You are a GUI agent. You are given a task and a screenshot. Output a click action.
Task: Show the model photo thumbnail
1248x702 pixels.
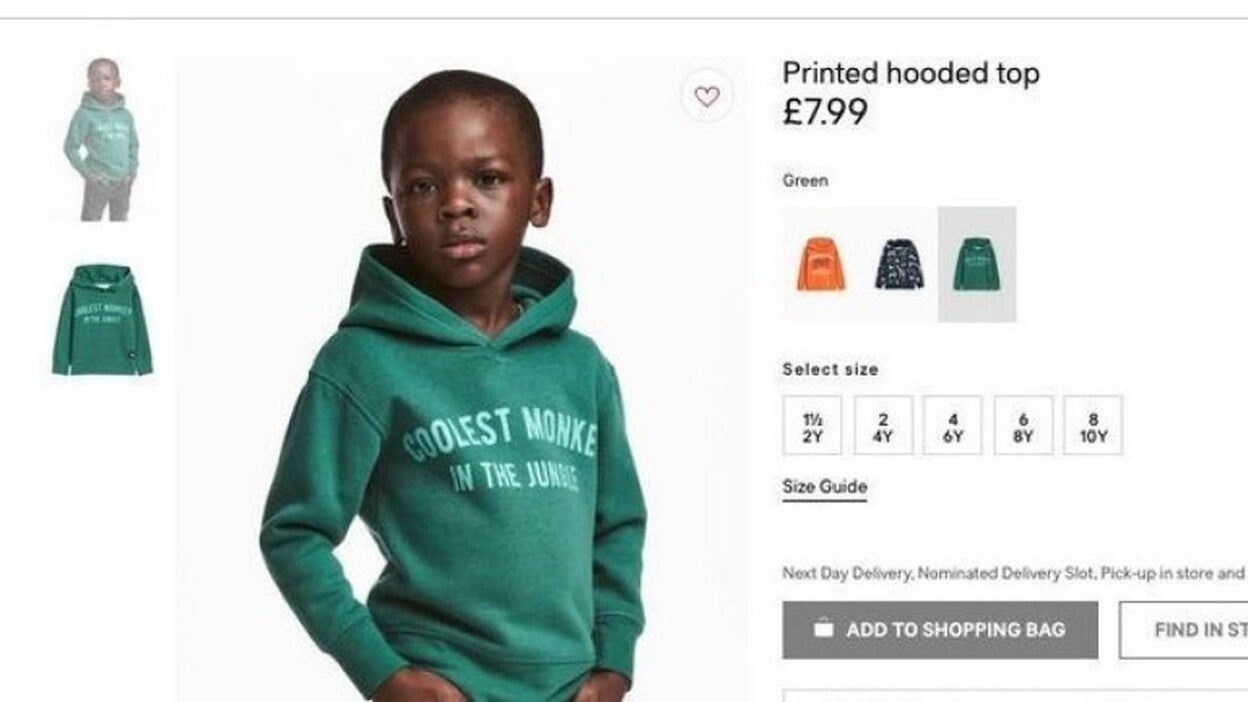[102, 138]
